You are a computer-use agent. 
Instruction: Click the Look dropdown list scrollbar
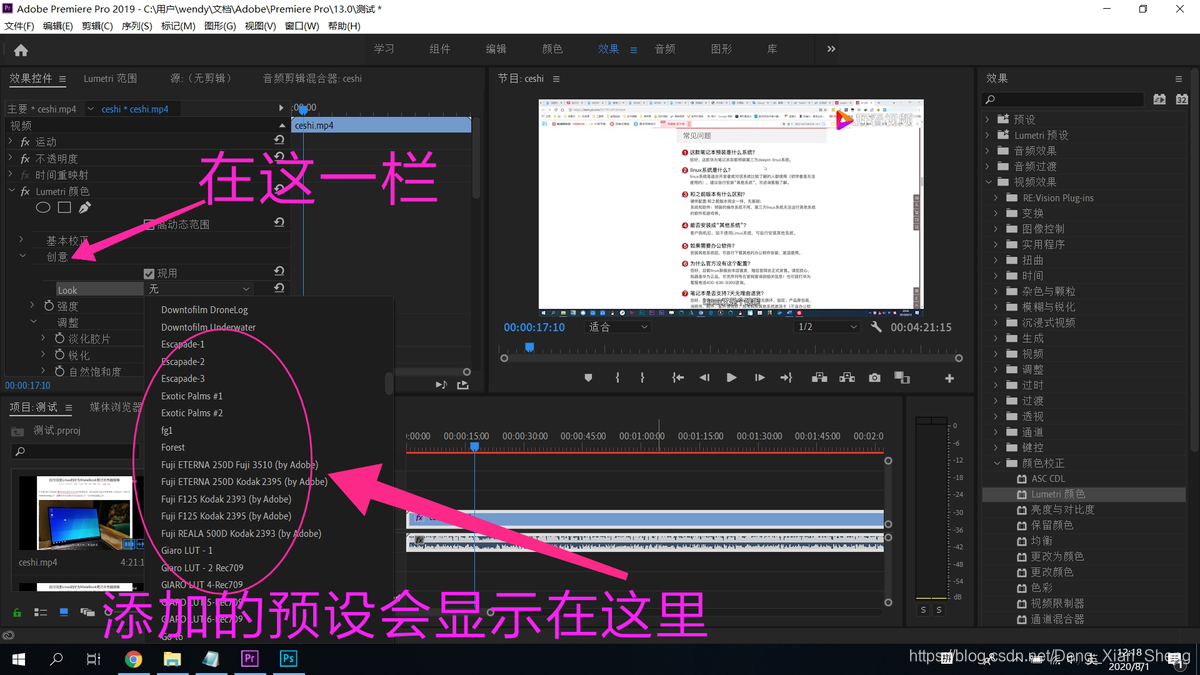coord(389,382)
